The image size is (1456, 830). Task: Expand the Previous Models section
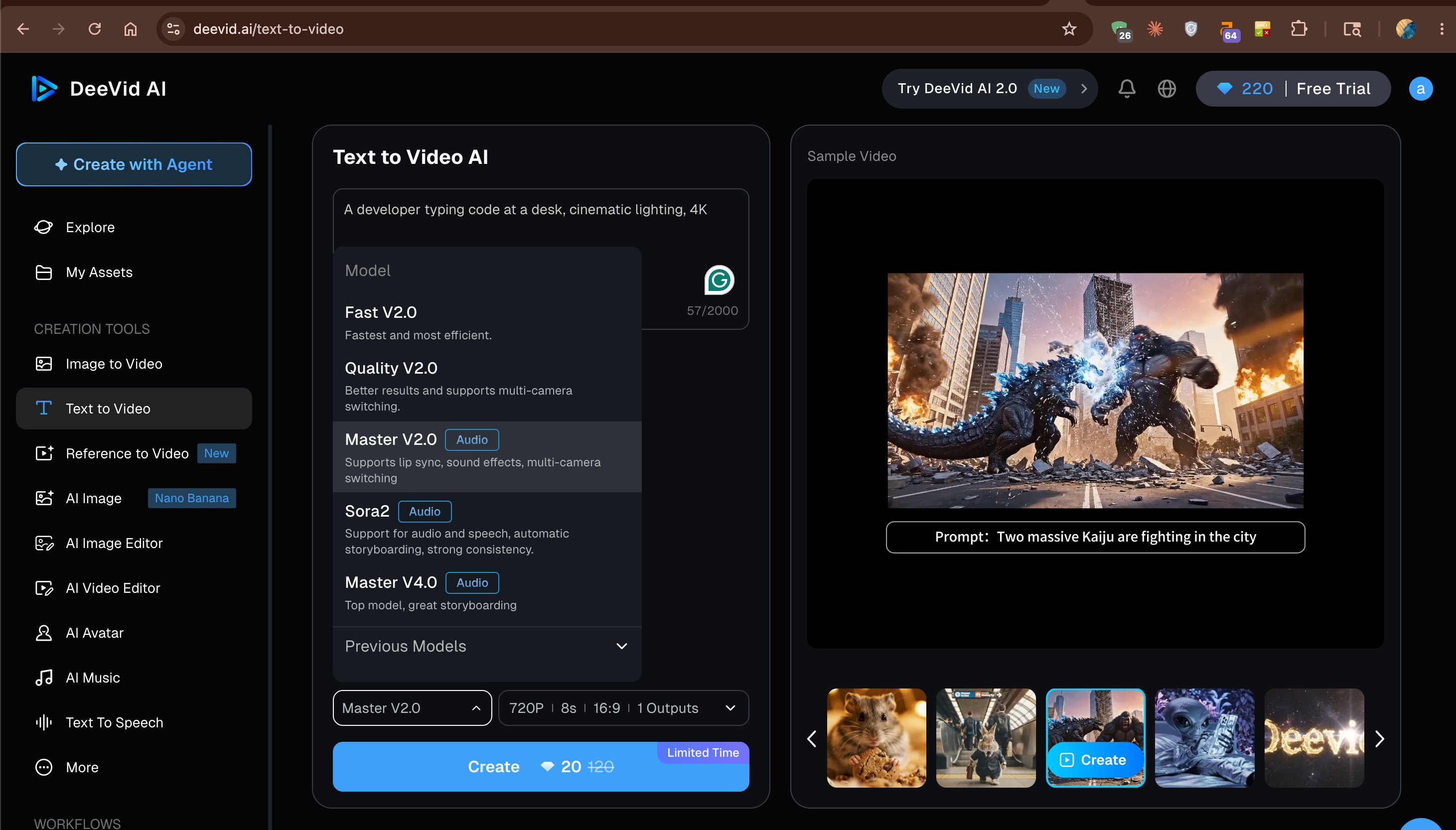tap(487, 646)
